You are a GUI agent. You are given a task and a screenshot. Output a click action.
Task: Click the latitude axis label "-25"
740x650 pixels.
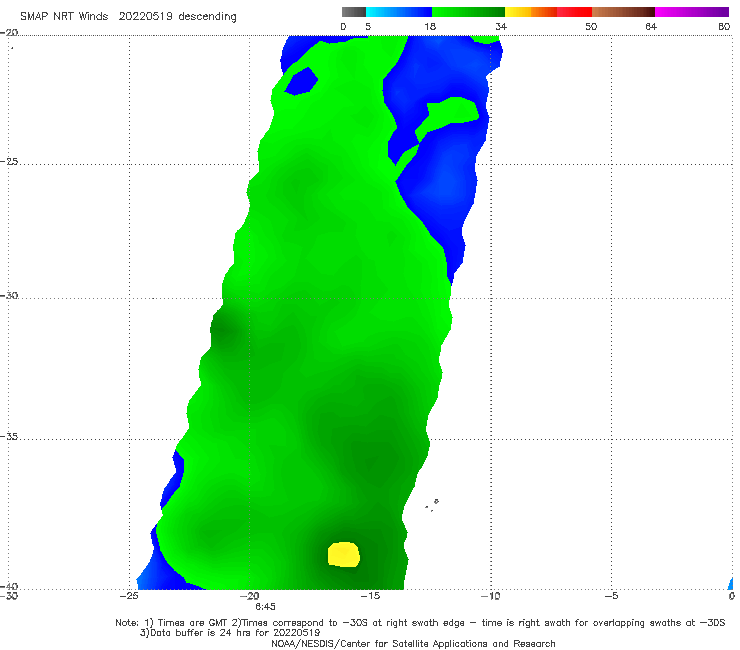9,162
